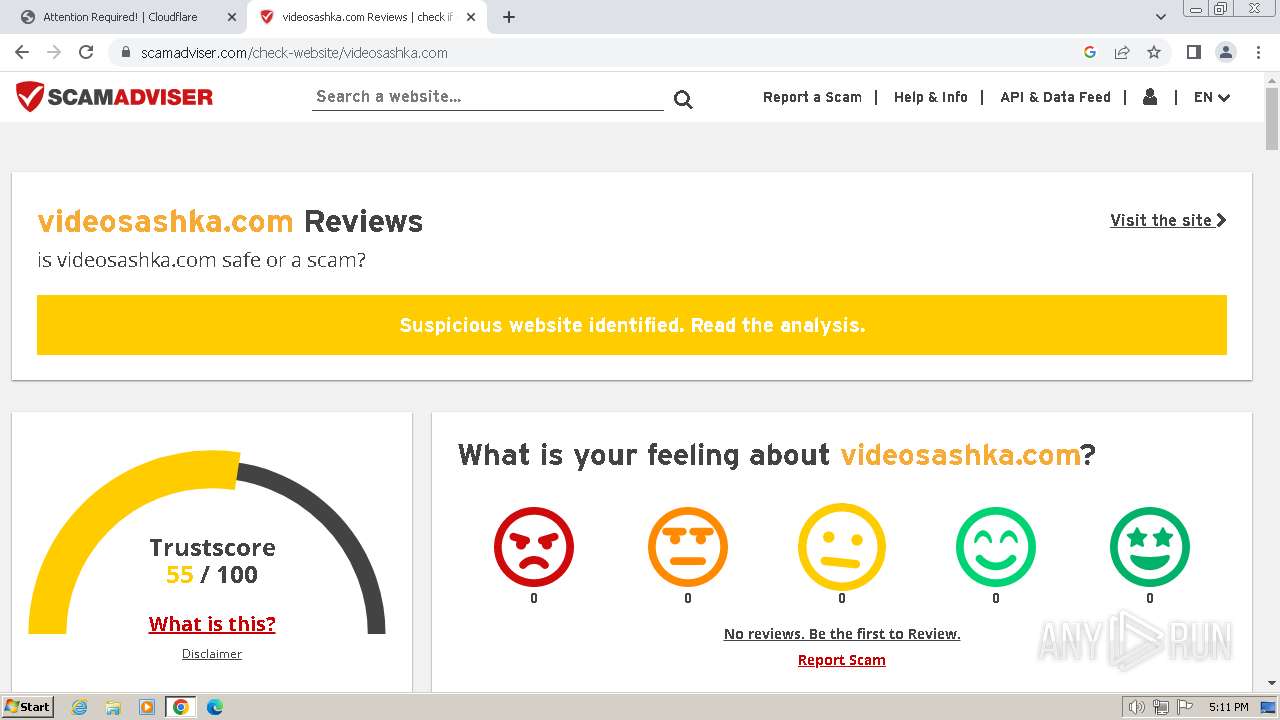Open API & Data Feed menu item

point(1055,97)
